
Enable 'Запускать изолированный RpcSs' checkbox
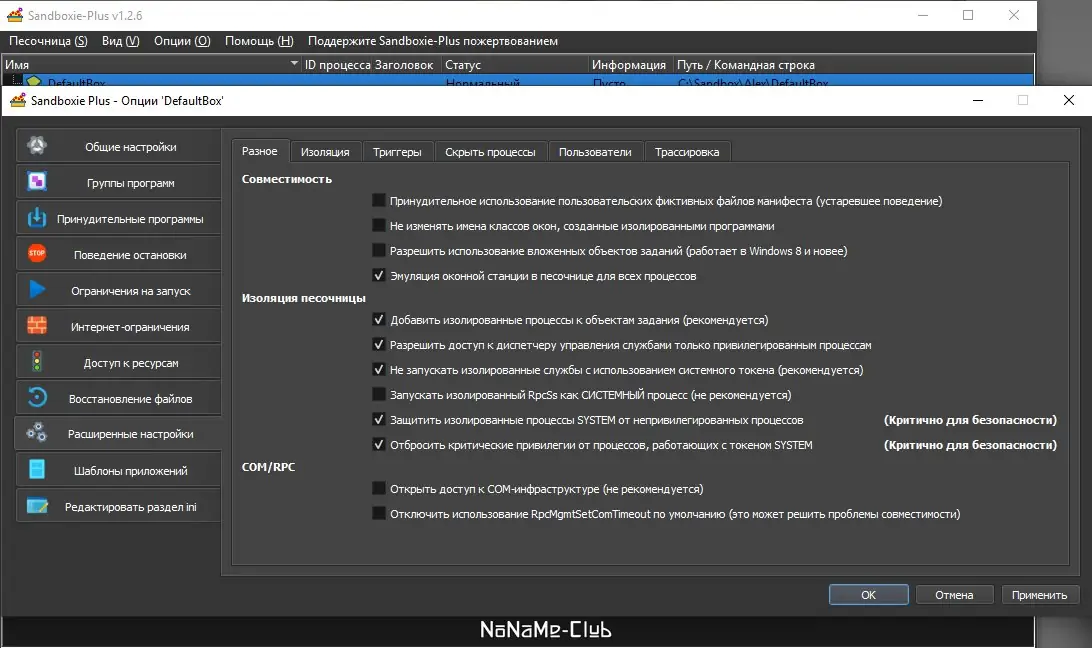(x=379, y=395)
